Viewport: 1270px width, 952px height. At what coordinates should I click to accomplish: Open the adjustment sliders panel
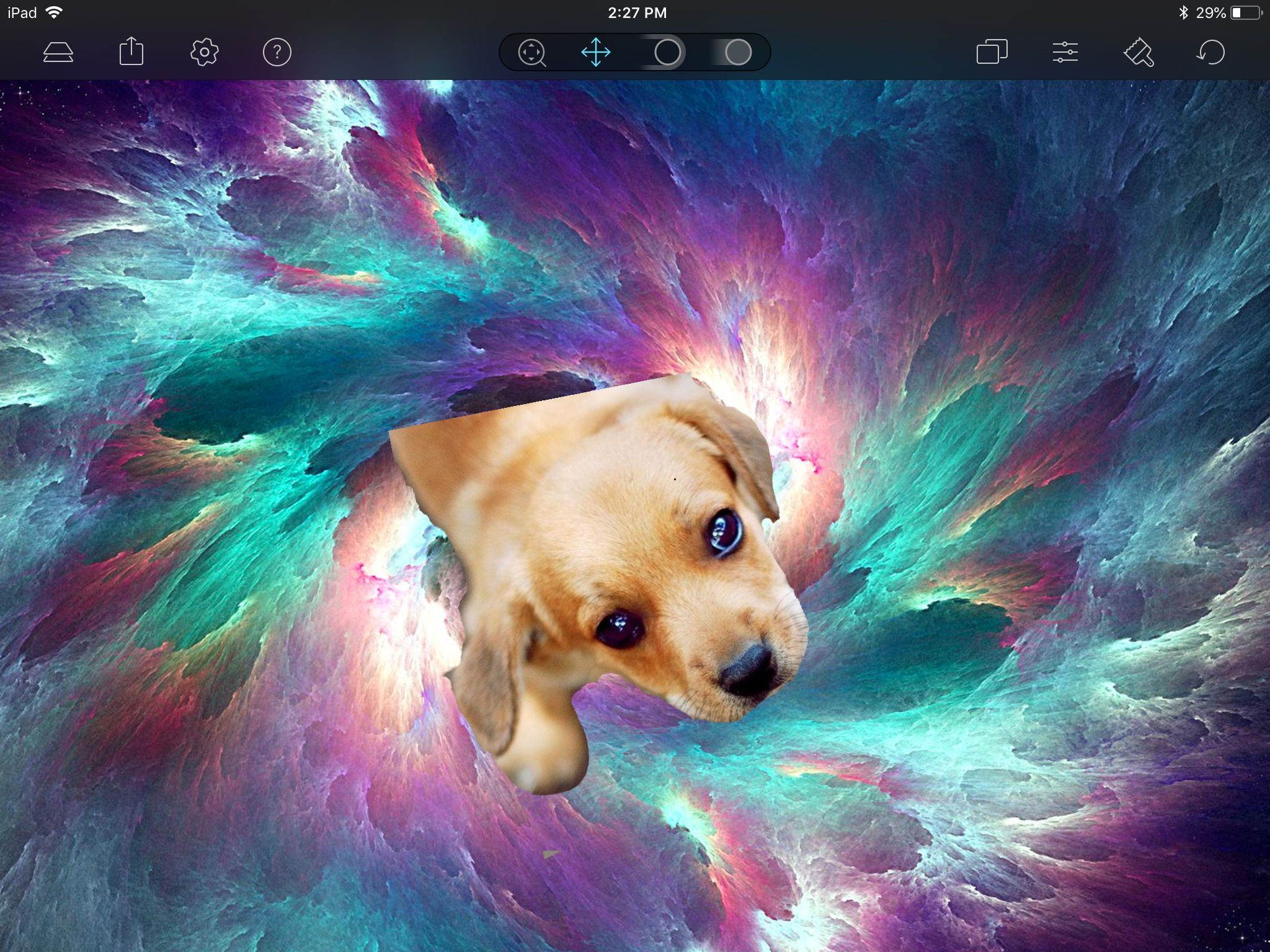click(x=1065, y=52)
